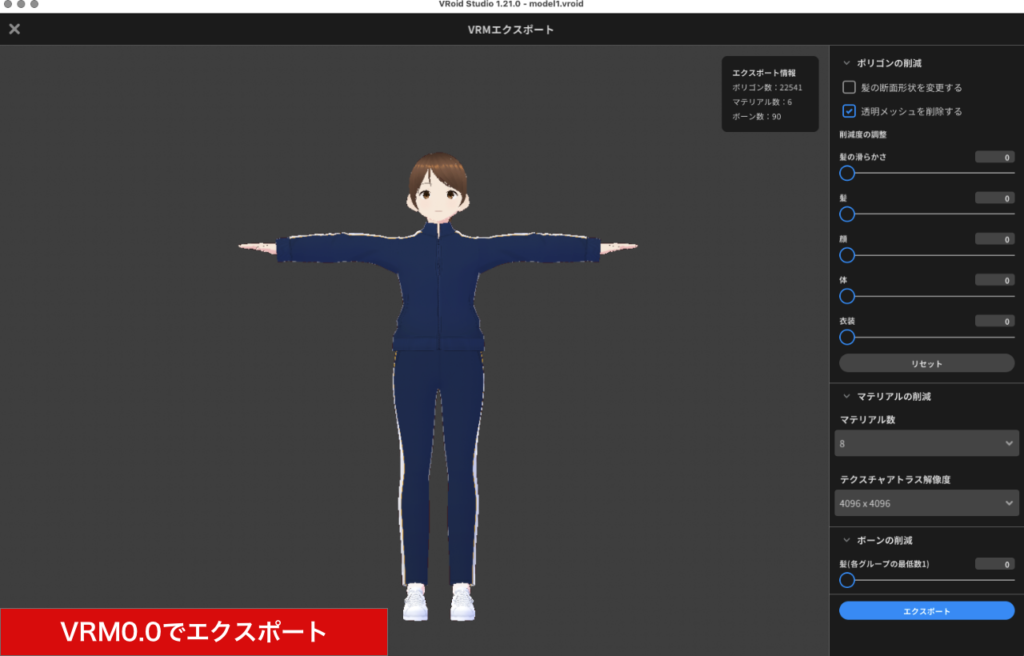Image resolution: width=1024 pixels, height=656 pixels.
Task: Click the 髪(各グループの最低数1) bone slider
Action: (x=847, y=578)
